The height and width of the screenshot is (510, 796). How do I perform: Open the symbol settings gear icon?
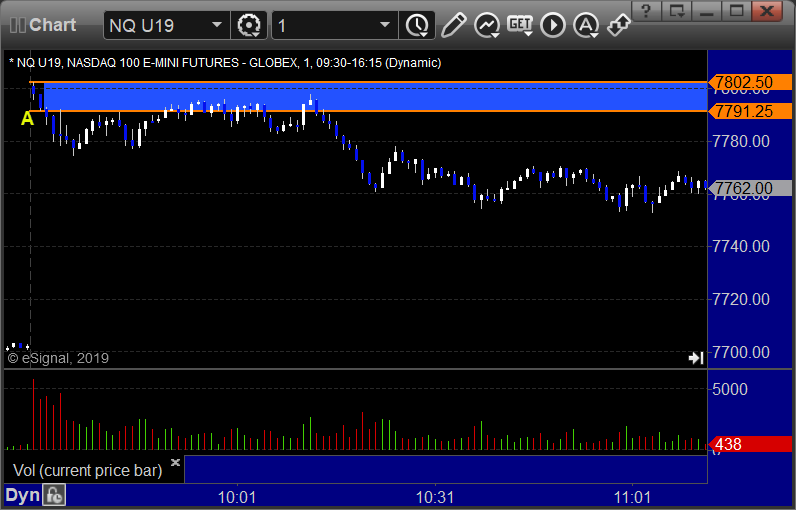[249, 25]
